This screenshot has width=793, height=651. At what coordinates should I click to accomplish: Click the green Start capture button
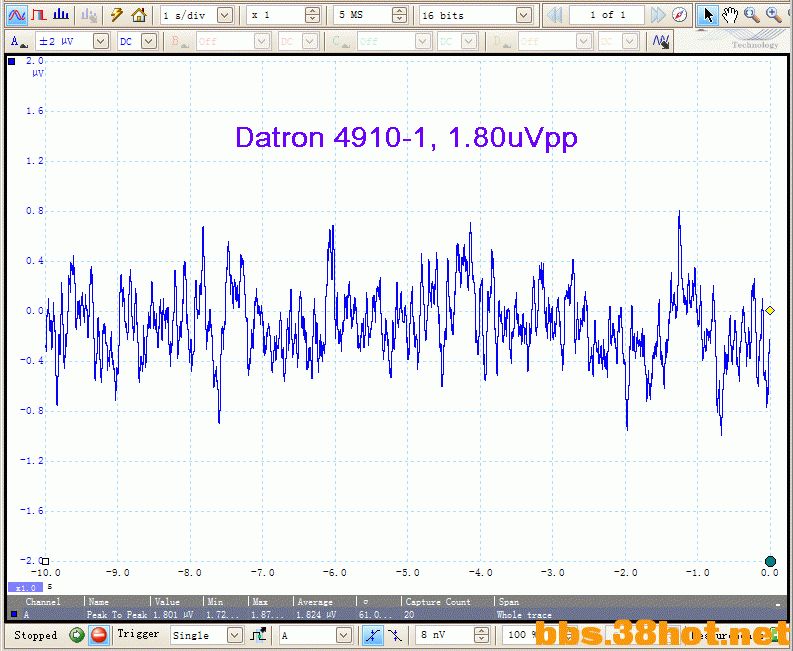[77, 635]
